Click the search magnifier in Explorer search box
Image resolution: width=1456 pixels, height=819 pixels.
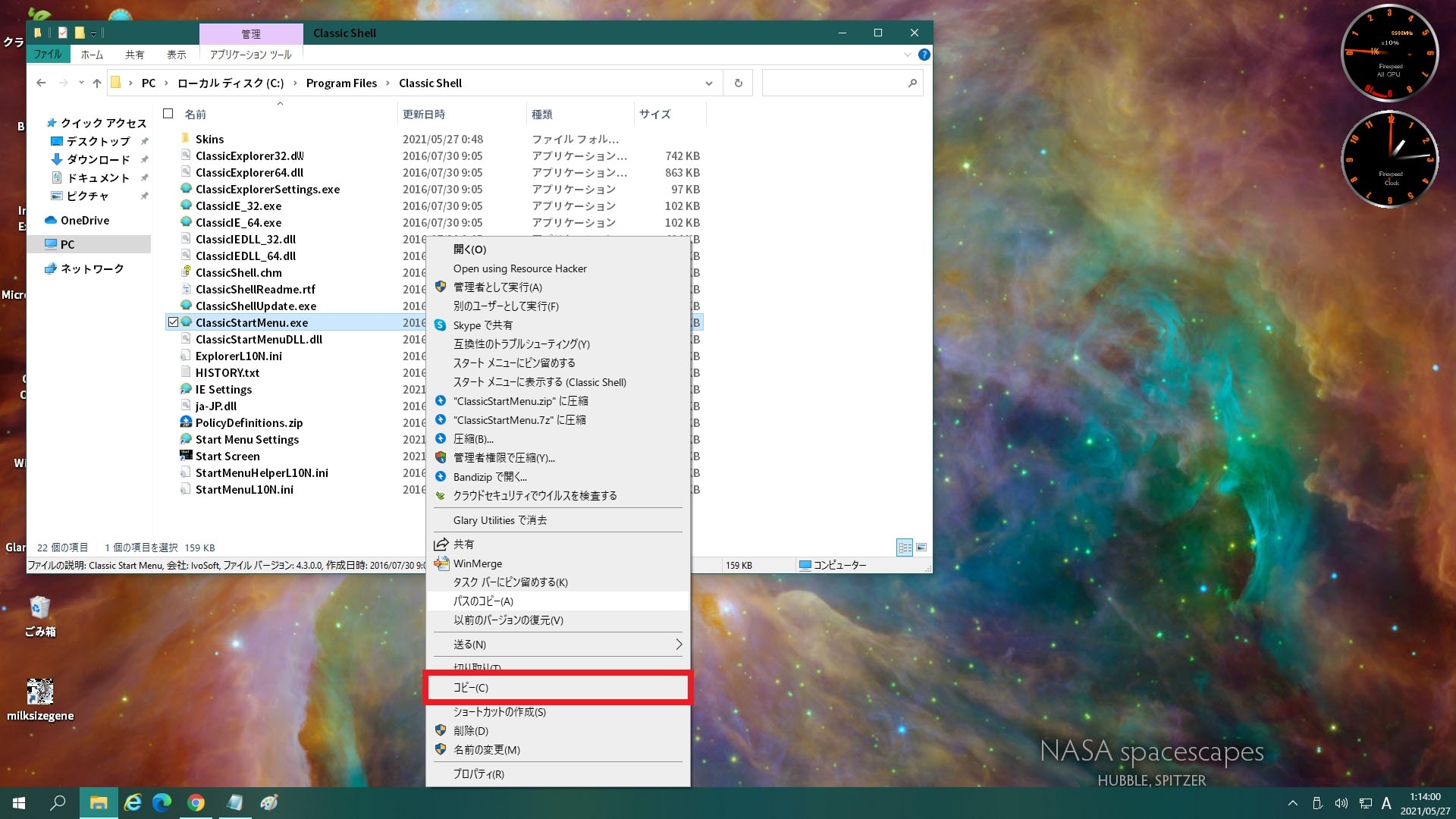[x=912, y=83]
